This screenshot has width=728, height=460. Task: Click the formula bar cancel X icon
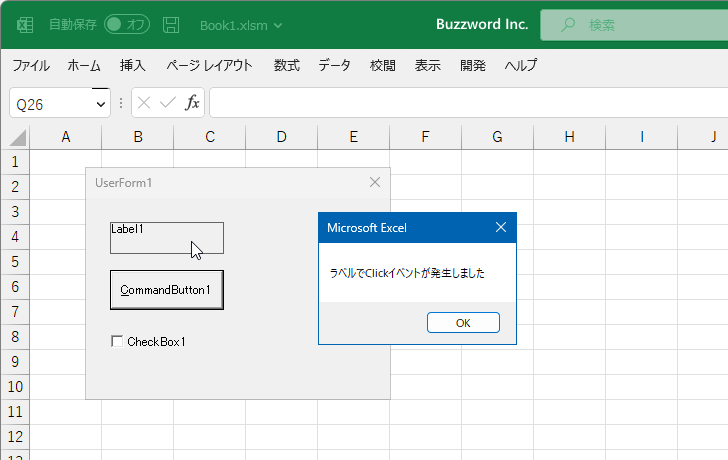coord(144,103)
